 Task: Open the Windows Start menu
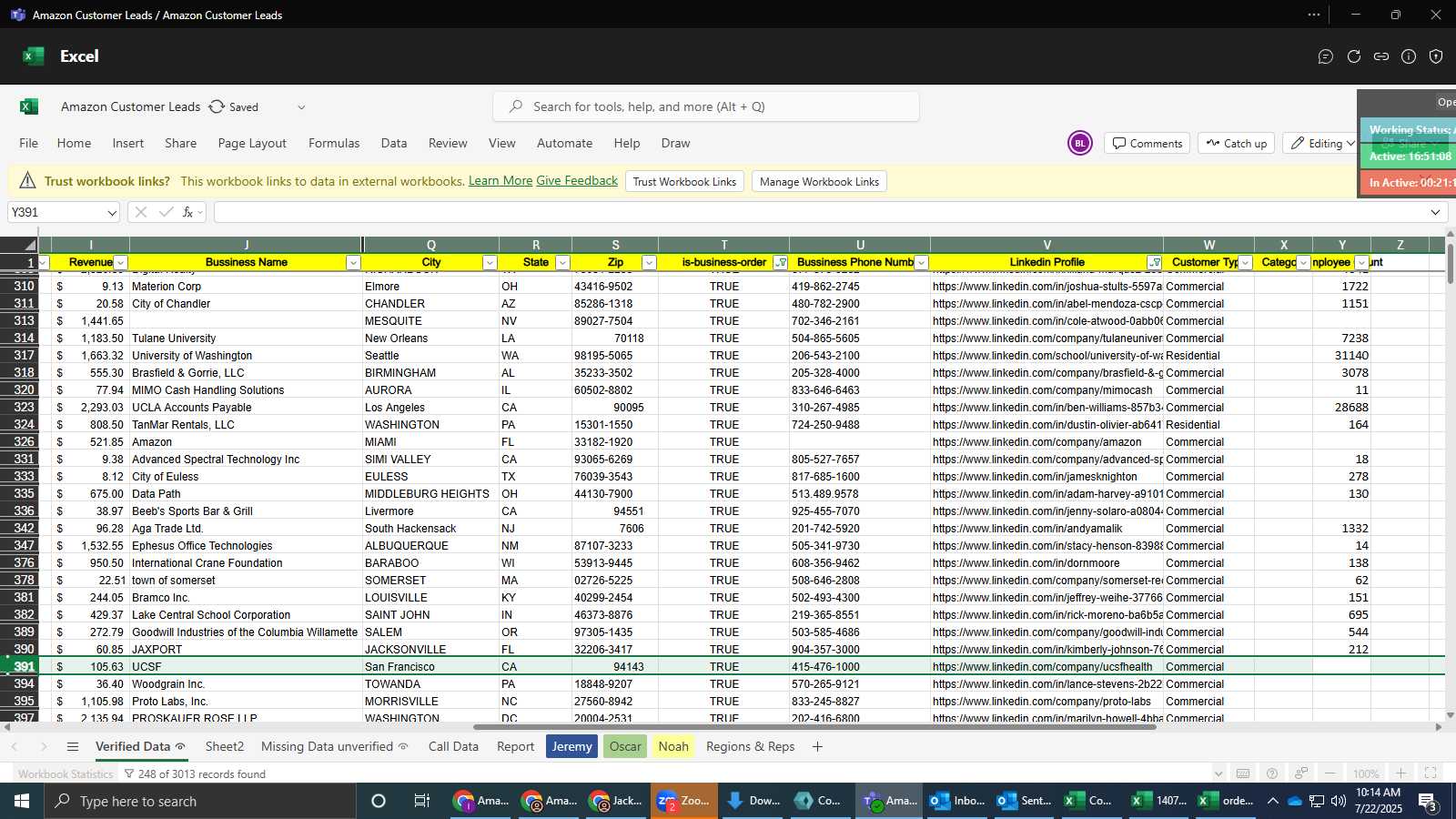coord(22,801)
